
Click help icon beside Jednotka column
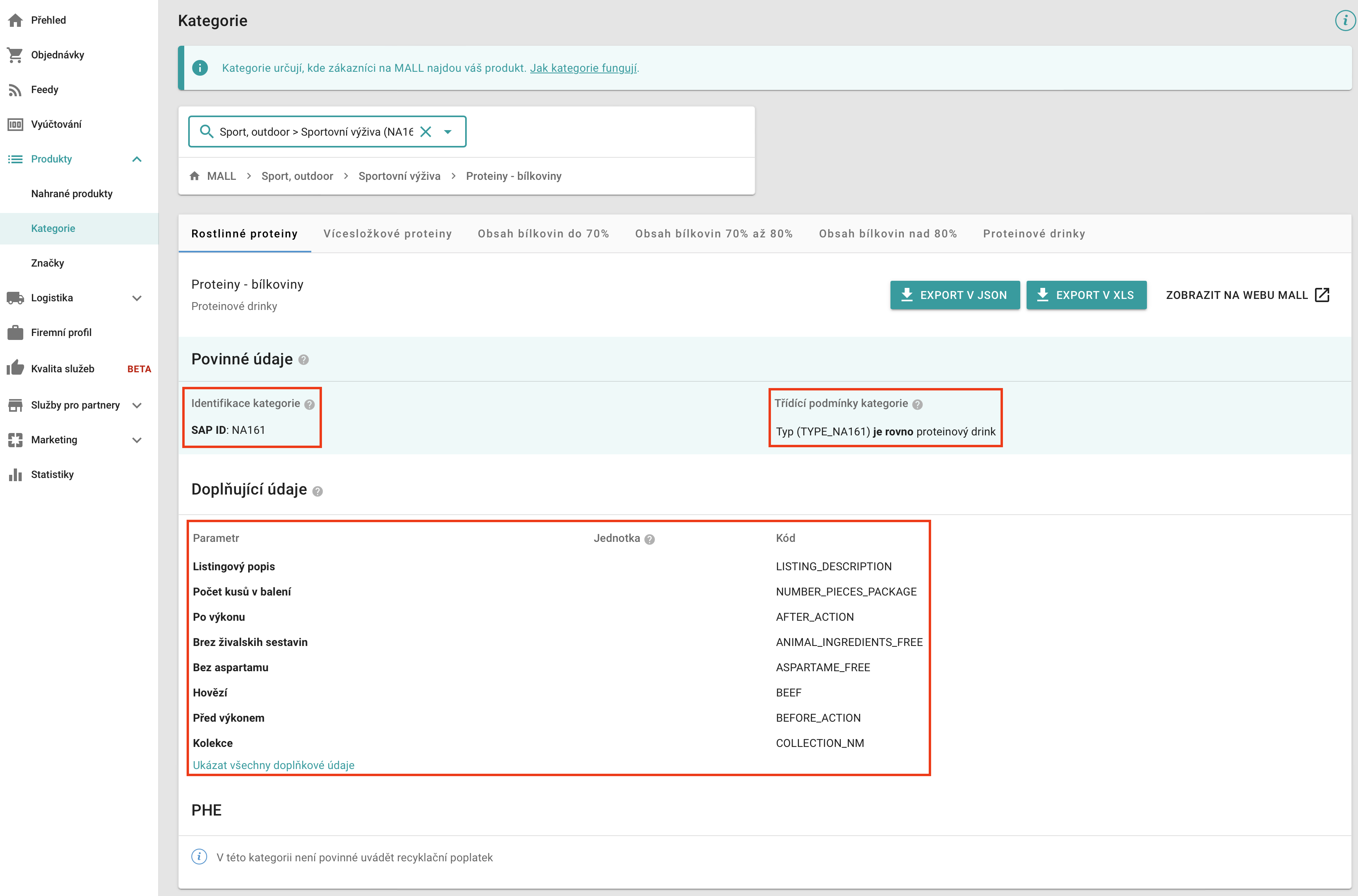(x=649, y=539)
